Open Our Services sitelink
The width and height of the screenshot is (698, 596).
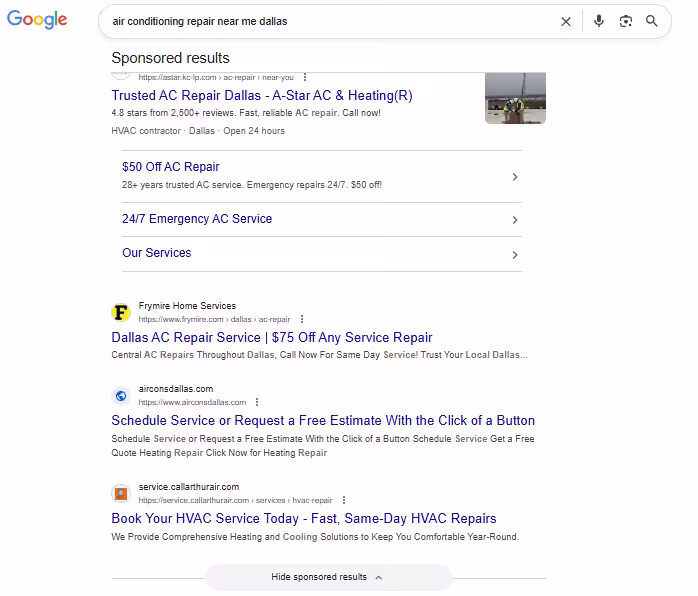click(x=157, y=253)
